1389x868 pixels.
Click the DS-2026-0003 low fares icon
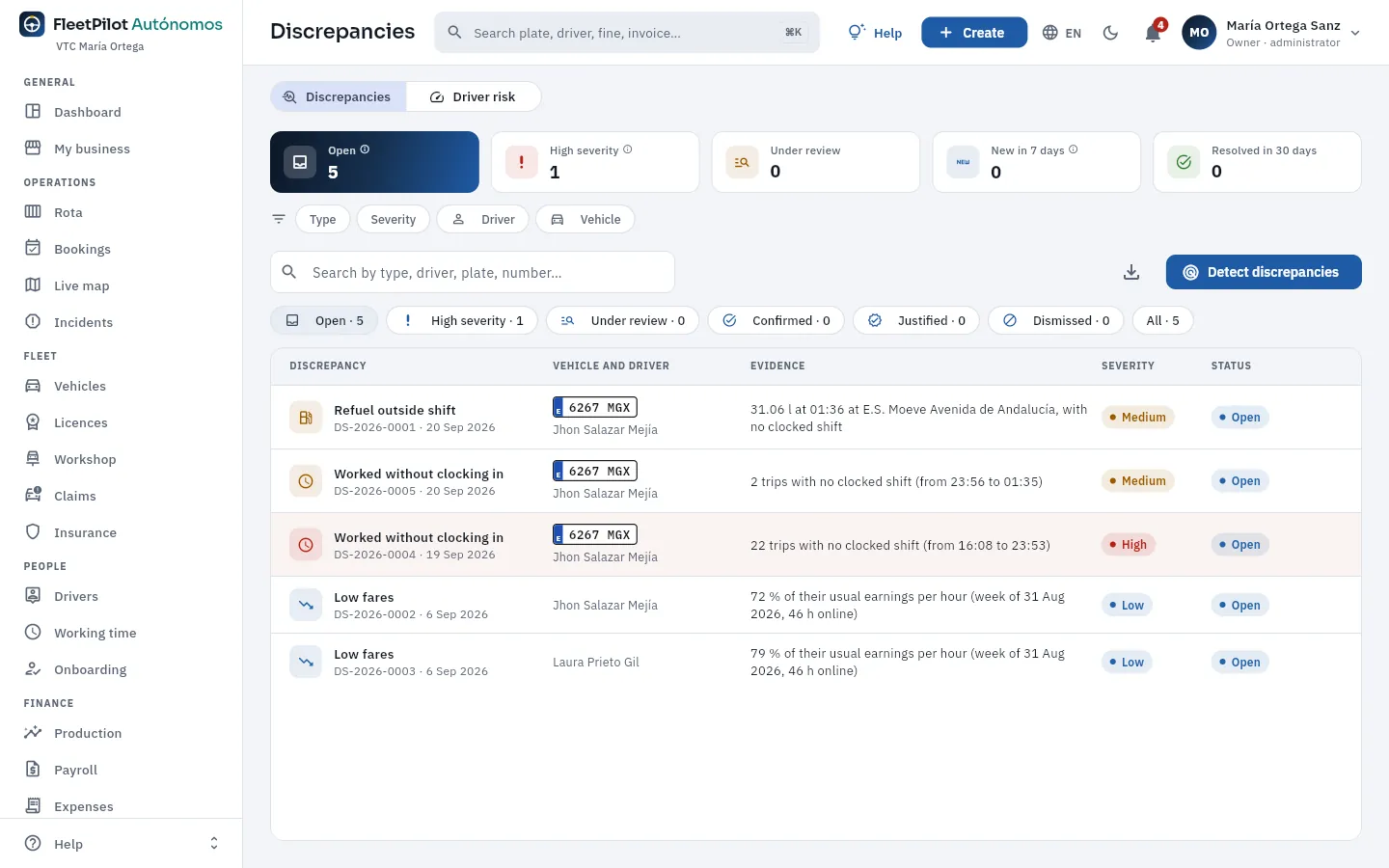point(306,662)
